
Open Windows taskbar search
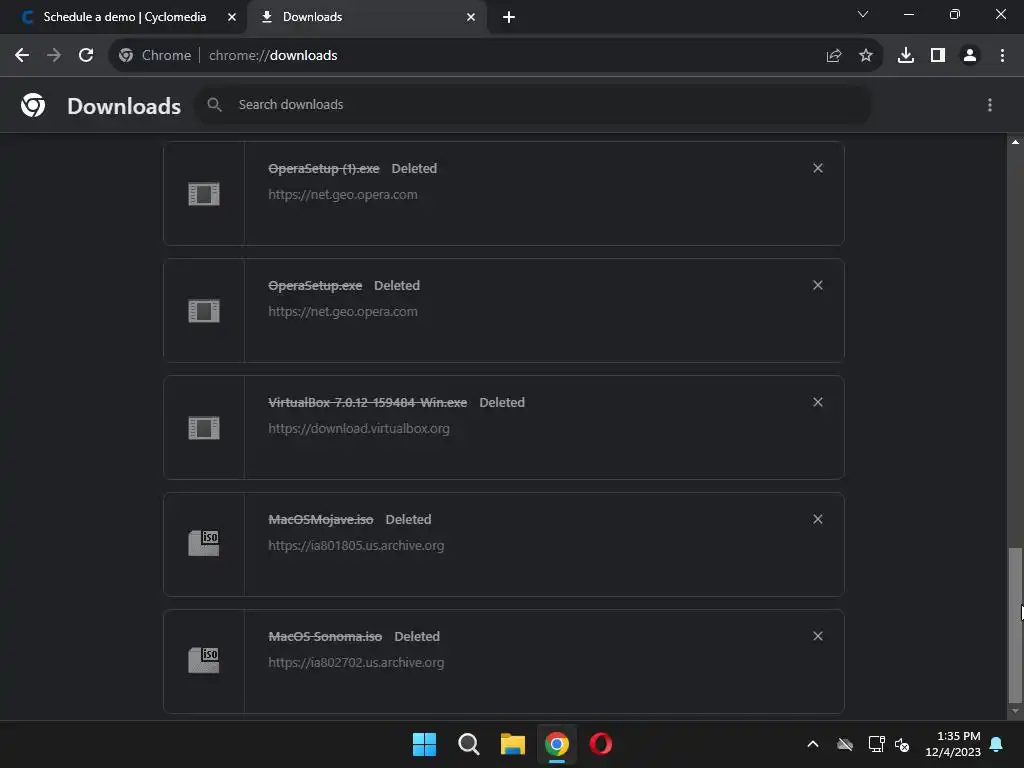(469, 744)
